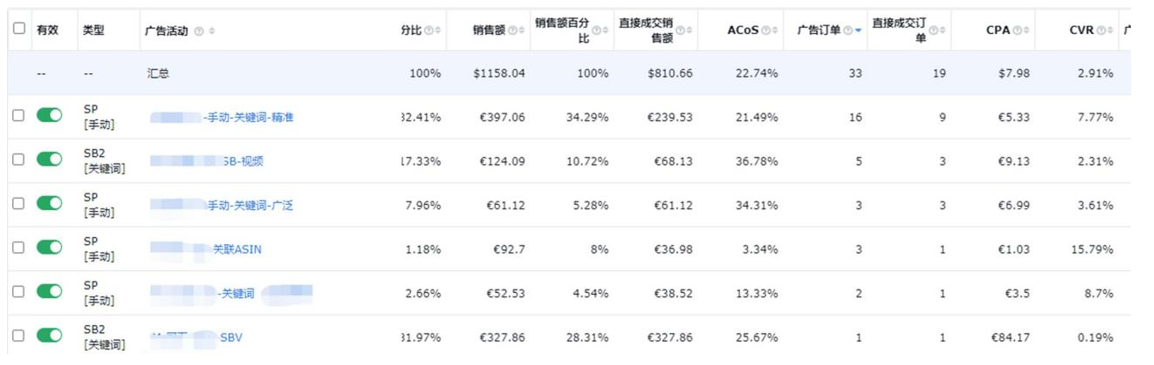1154x365 pixels.
Task: Click the help icon next to 广告订单
Action: point(848,30)
